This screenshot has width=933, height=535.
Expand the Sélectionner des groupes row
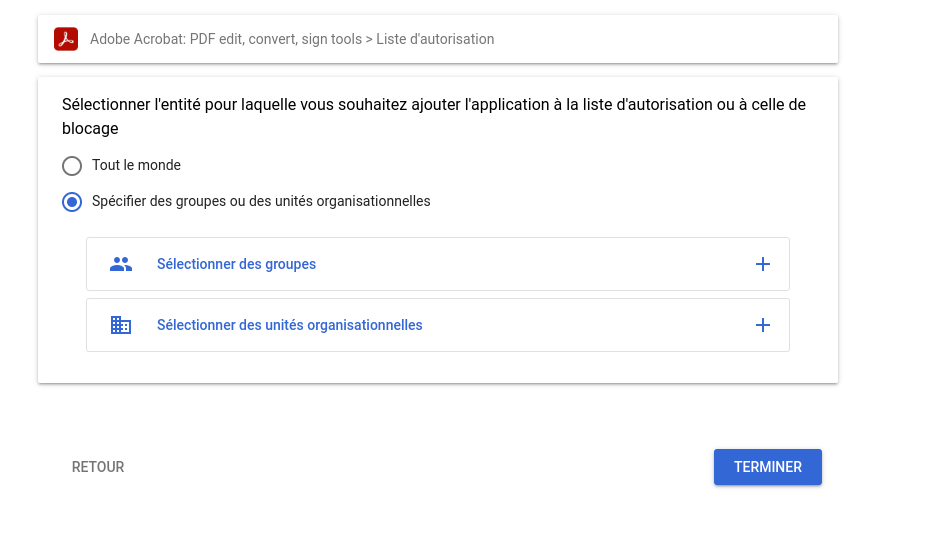438,264
